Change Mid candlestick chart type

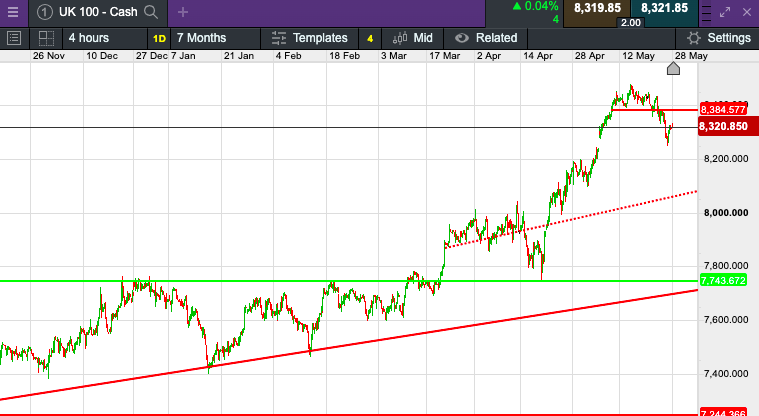coord(412,38)
